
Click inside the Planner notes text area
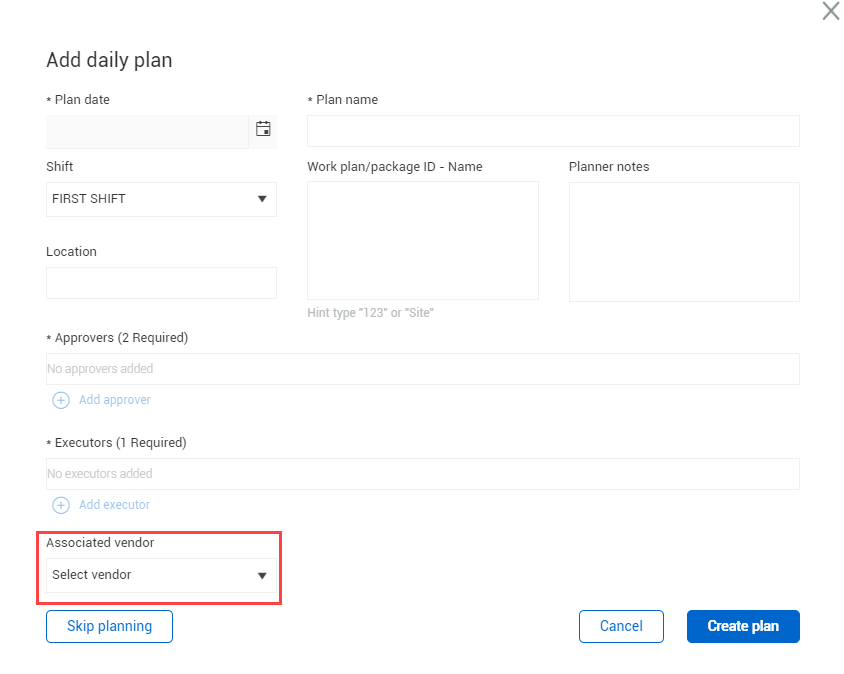pyautogui.click(x=684, y=241)
